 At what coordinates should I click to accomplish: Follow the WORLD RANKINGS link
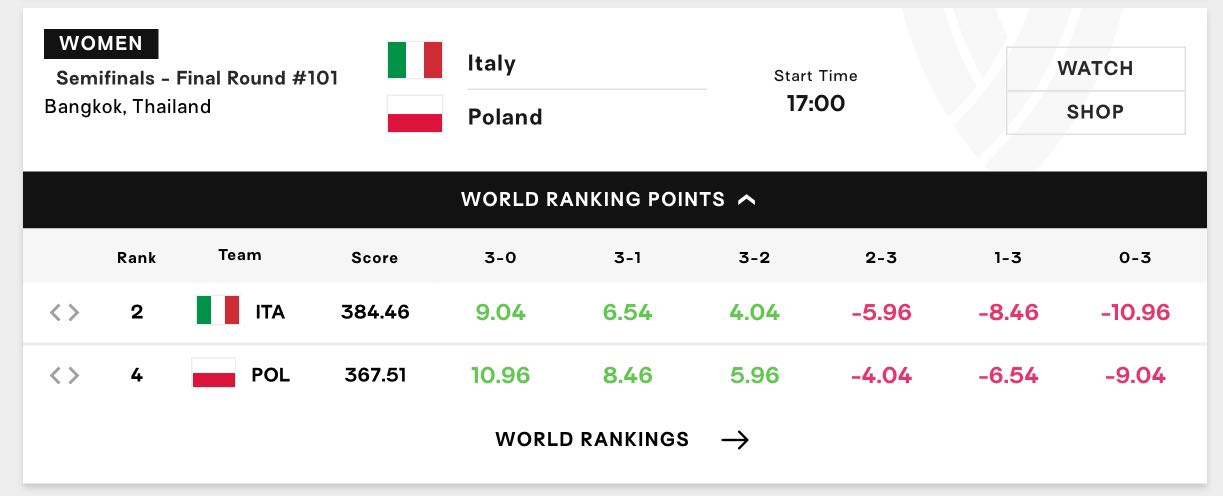pyautogui.click(x=592, y=439)
